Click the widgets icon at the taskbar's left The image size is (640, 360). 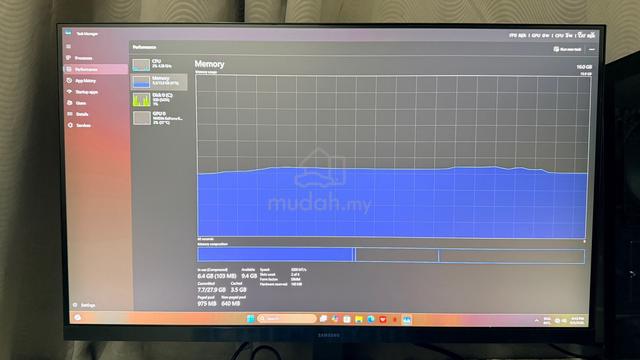pos(78,318)
